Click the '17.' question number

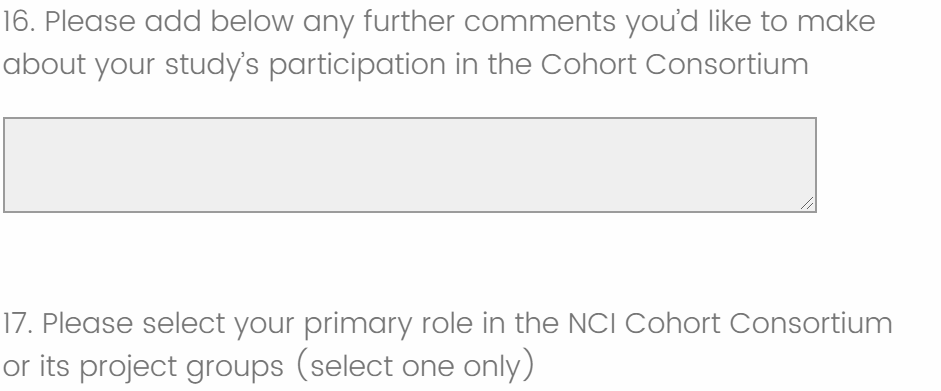(18, 324)
